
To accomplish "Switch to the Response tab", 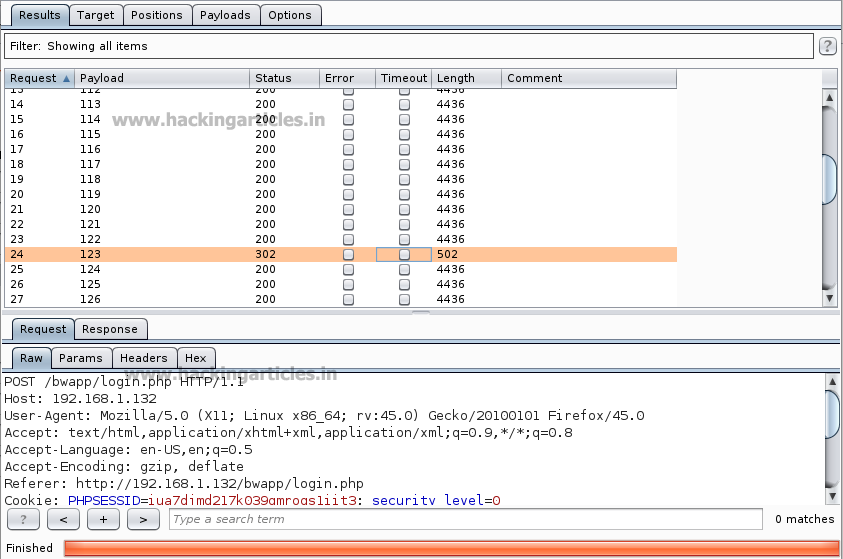I will click(x=110, y=329).
